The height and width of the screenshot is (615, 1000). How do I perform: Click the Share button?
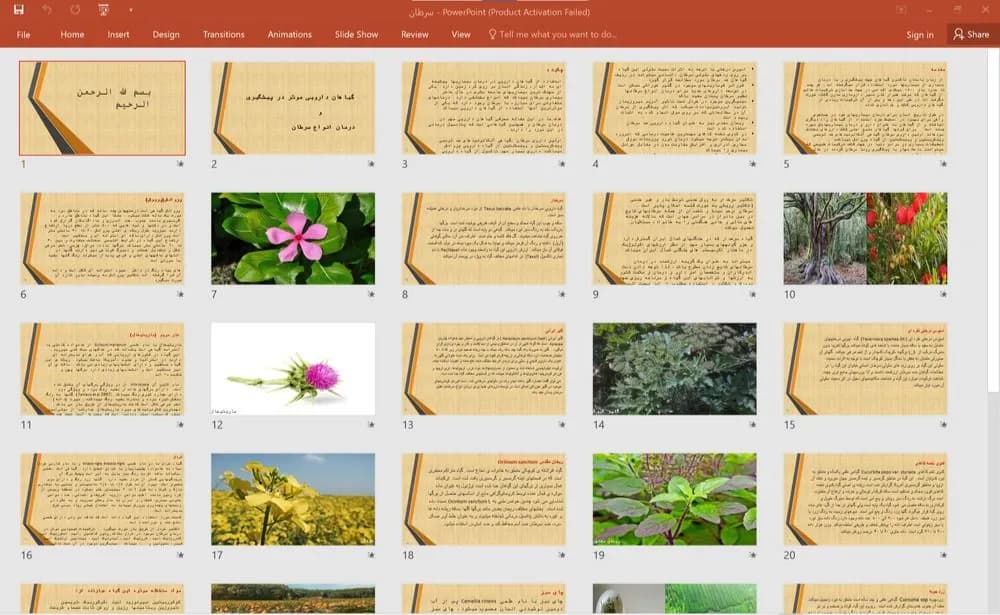(971, 34)
